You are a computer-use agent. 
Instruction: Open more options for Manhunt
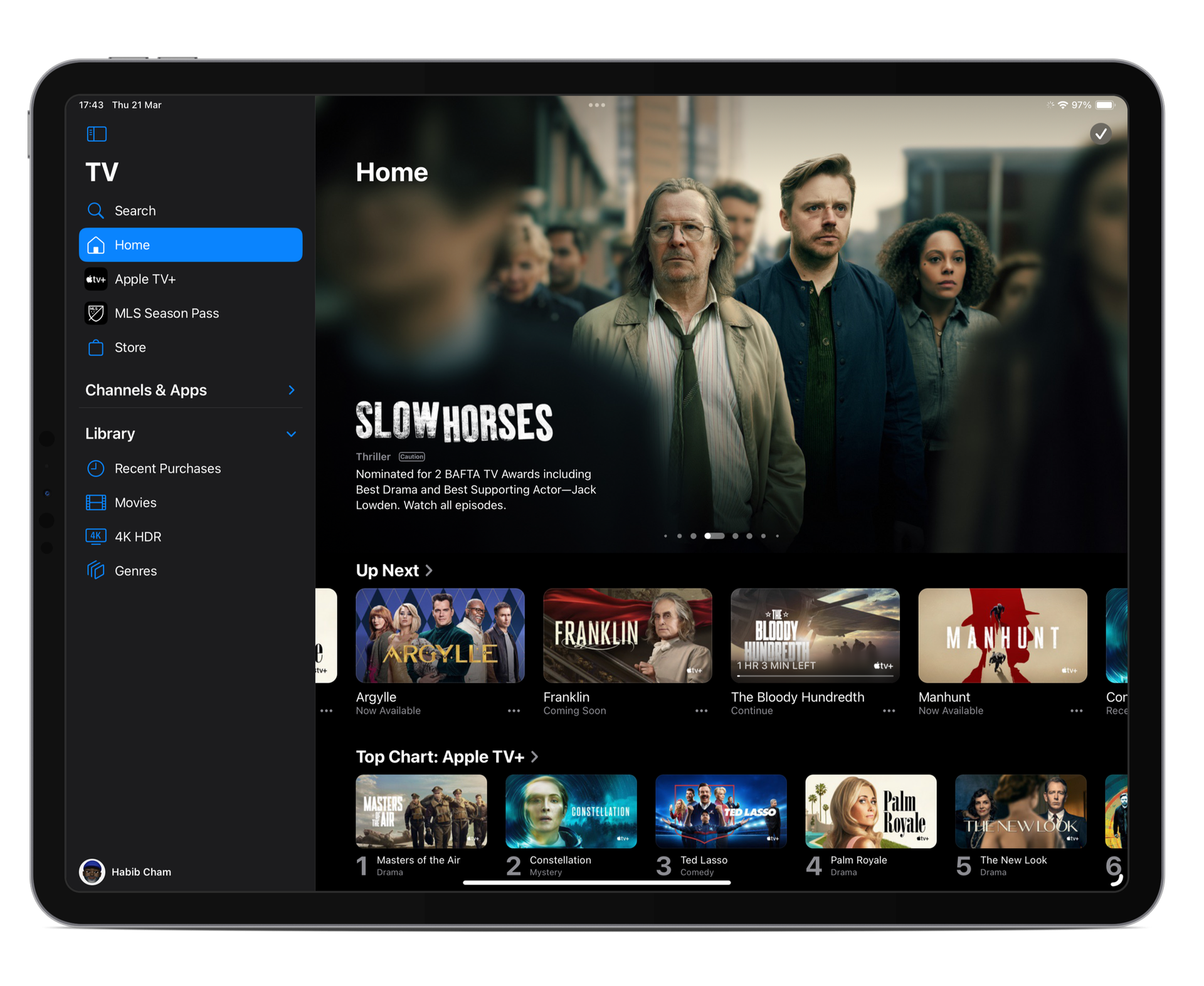[1077, 711]
